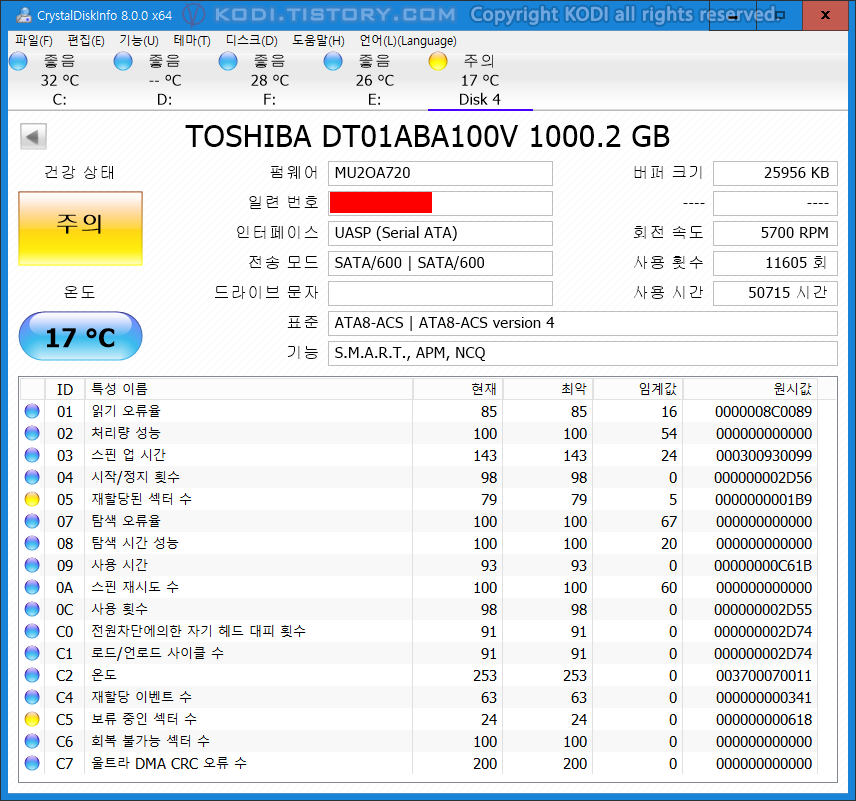Click the power on hours 50715 시간
This screenshot has height=801, width=856.
(x=775, y=293)
